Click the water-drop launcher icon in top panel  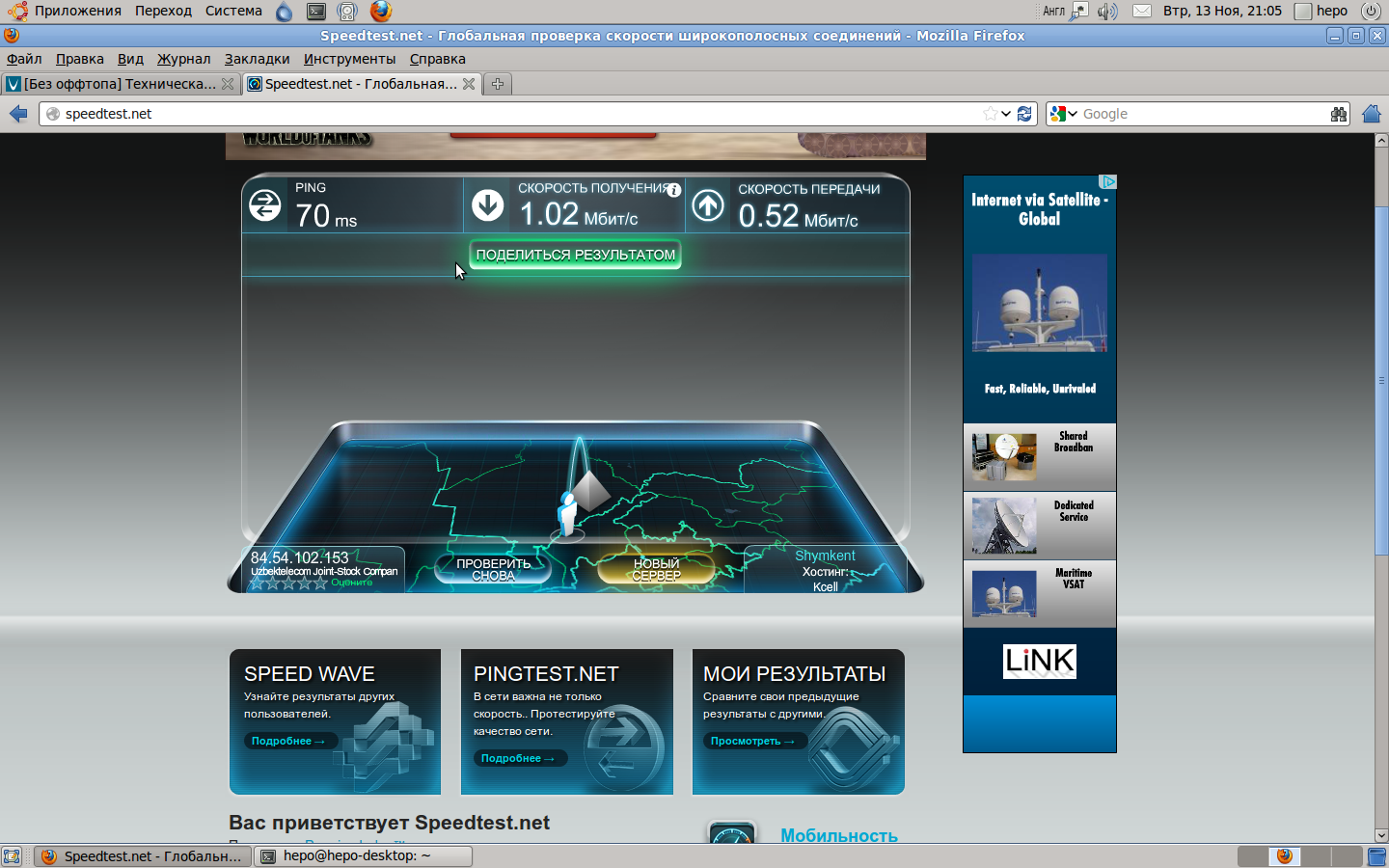(x=284, y=11)
